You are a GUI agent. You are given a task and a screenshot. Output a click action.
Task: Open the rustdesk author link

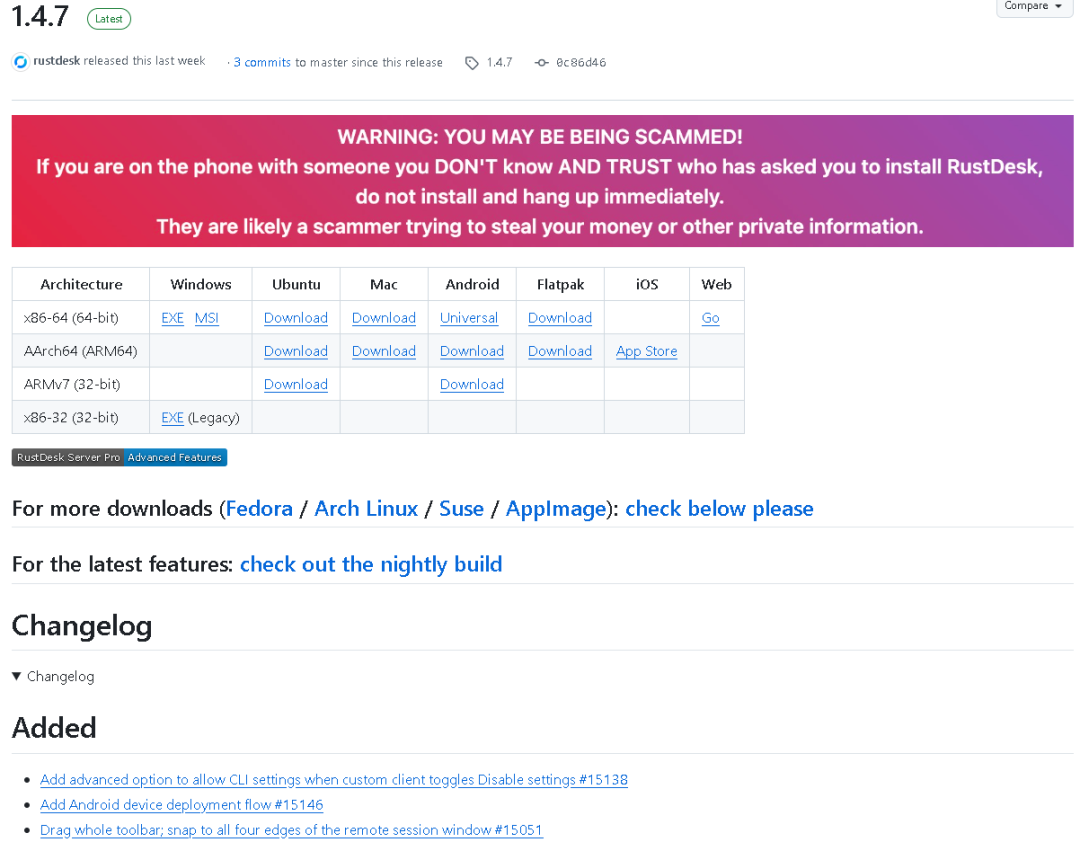tap(56, 61)
